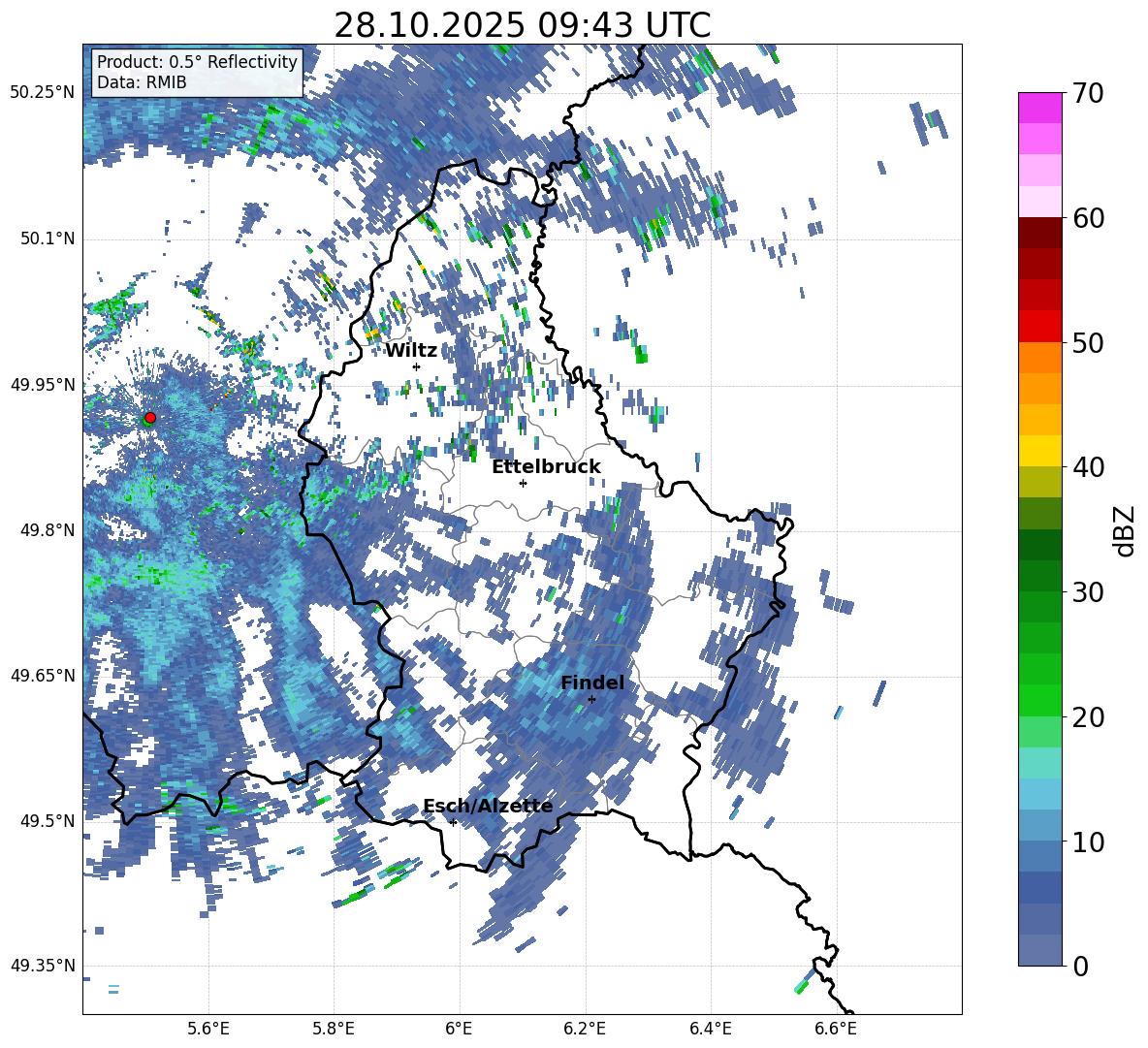Image resolution: width=1148 pixels, height=1048 pixels.
Task: Click the 20 colorbar tick label
Action: coord(1089,717)
